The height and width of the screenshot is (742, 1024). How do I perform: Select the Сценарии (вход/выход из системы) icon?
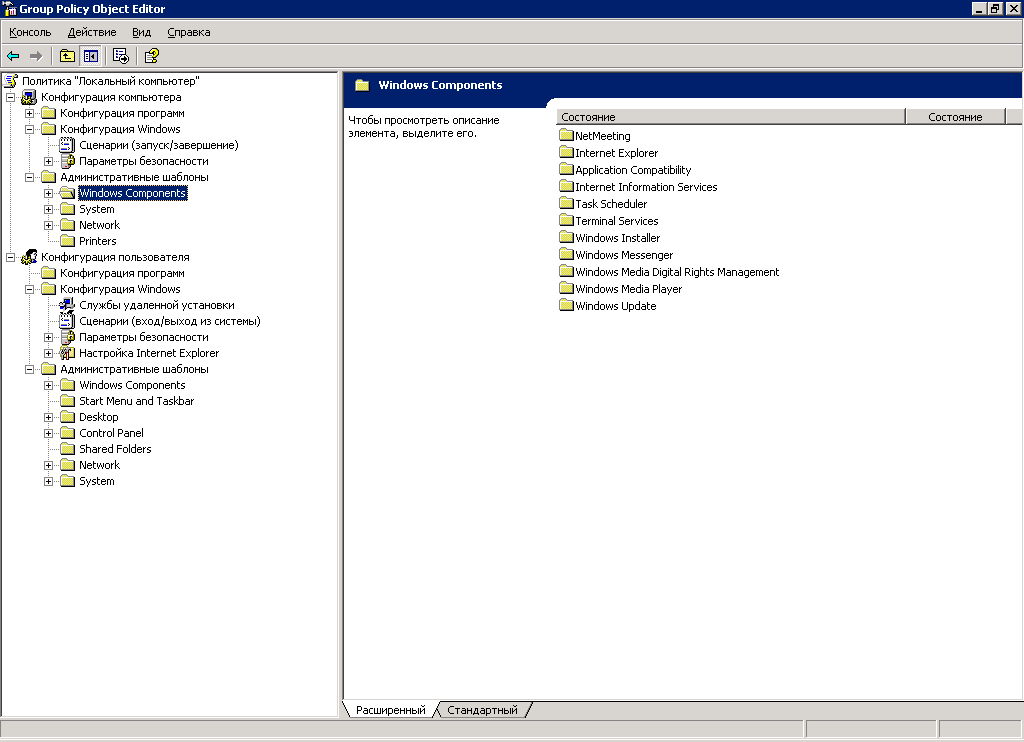tap(67, 321)
